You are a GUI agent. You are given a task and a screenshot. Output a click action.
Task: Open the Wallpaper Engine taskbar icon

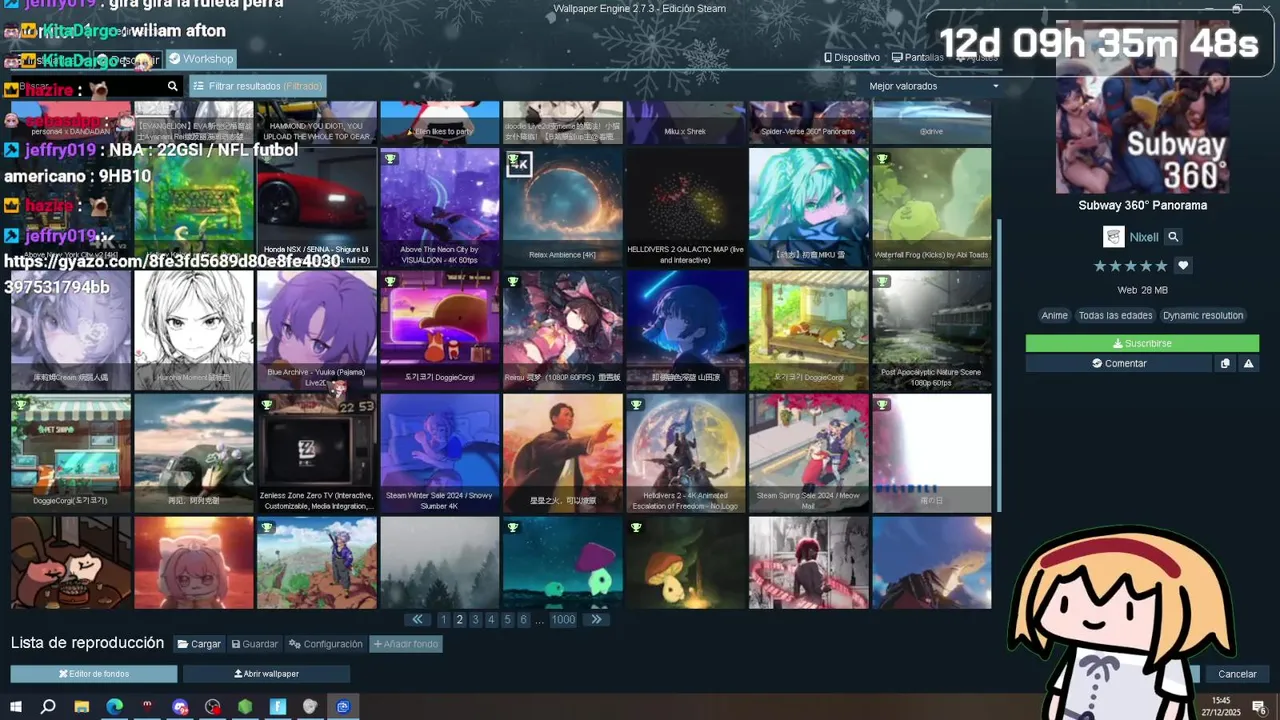[343, 706]
